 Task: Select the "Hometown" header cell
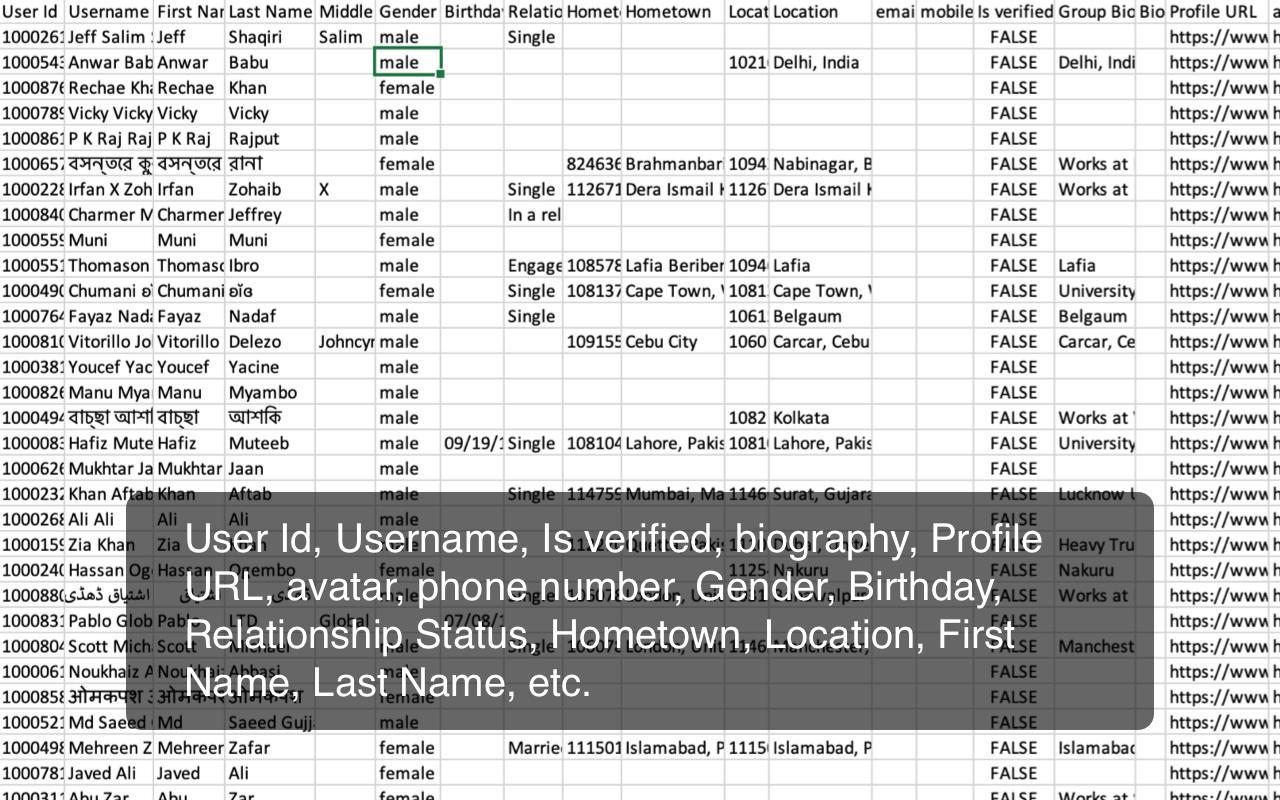click(673, 12)
